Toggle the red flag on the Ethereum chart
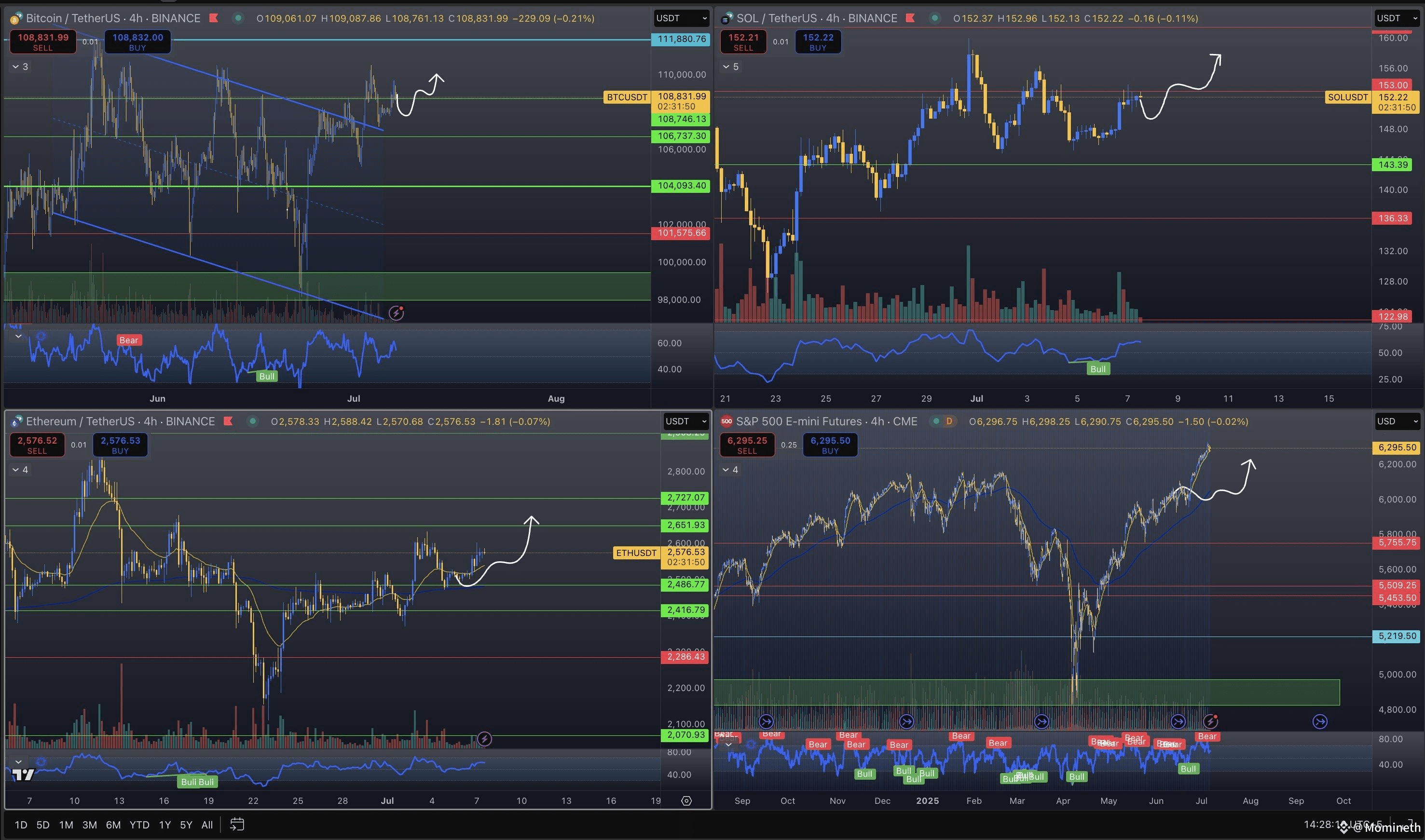The height and width of the screenshot is (840, 1425). click(x=228, y=421)
